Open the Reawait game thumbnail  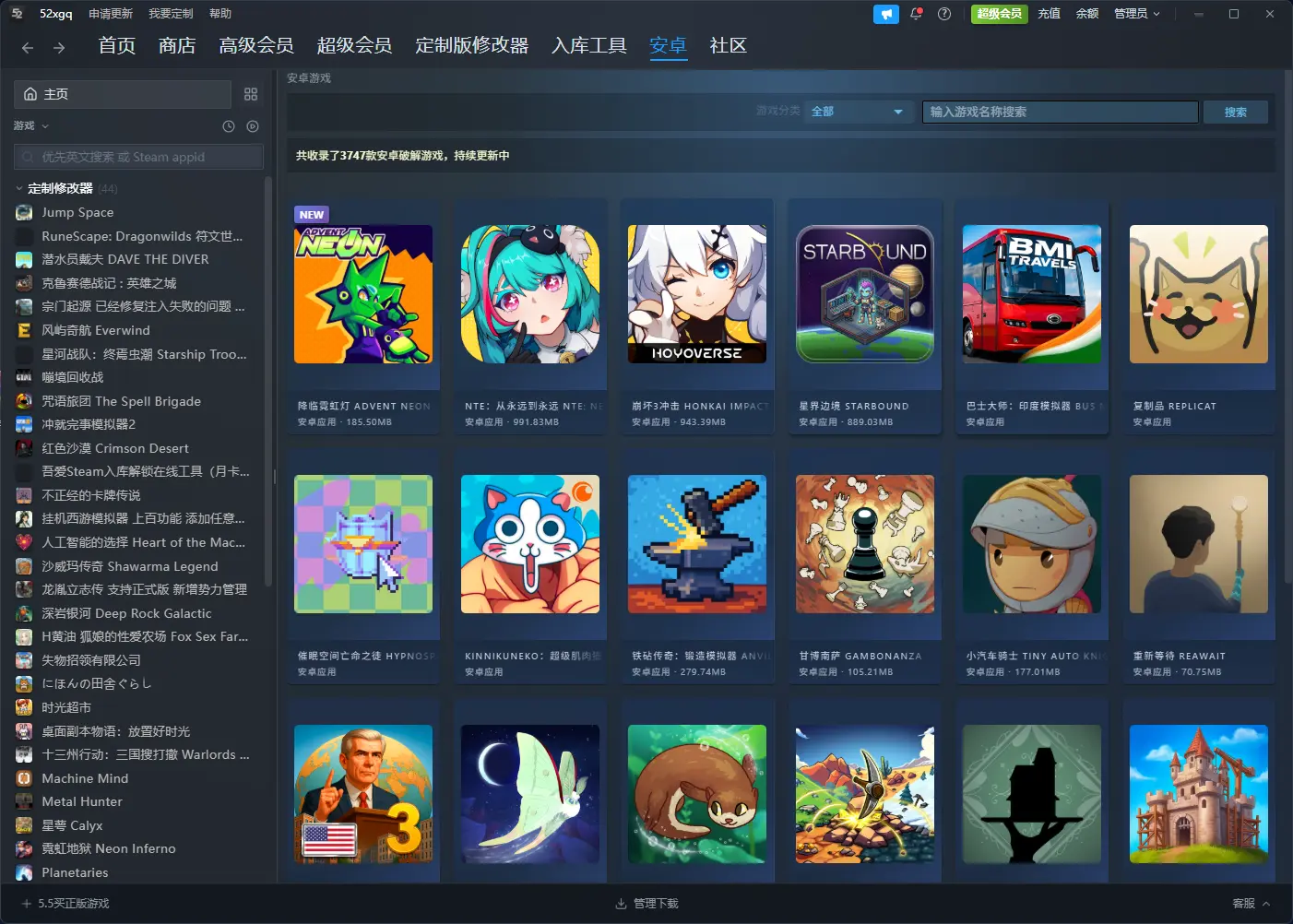tap(1199, 544)
